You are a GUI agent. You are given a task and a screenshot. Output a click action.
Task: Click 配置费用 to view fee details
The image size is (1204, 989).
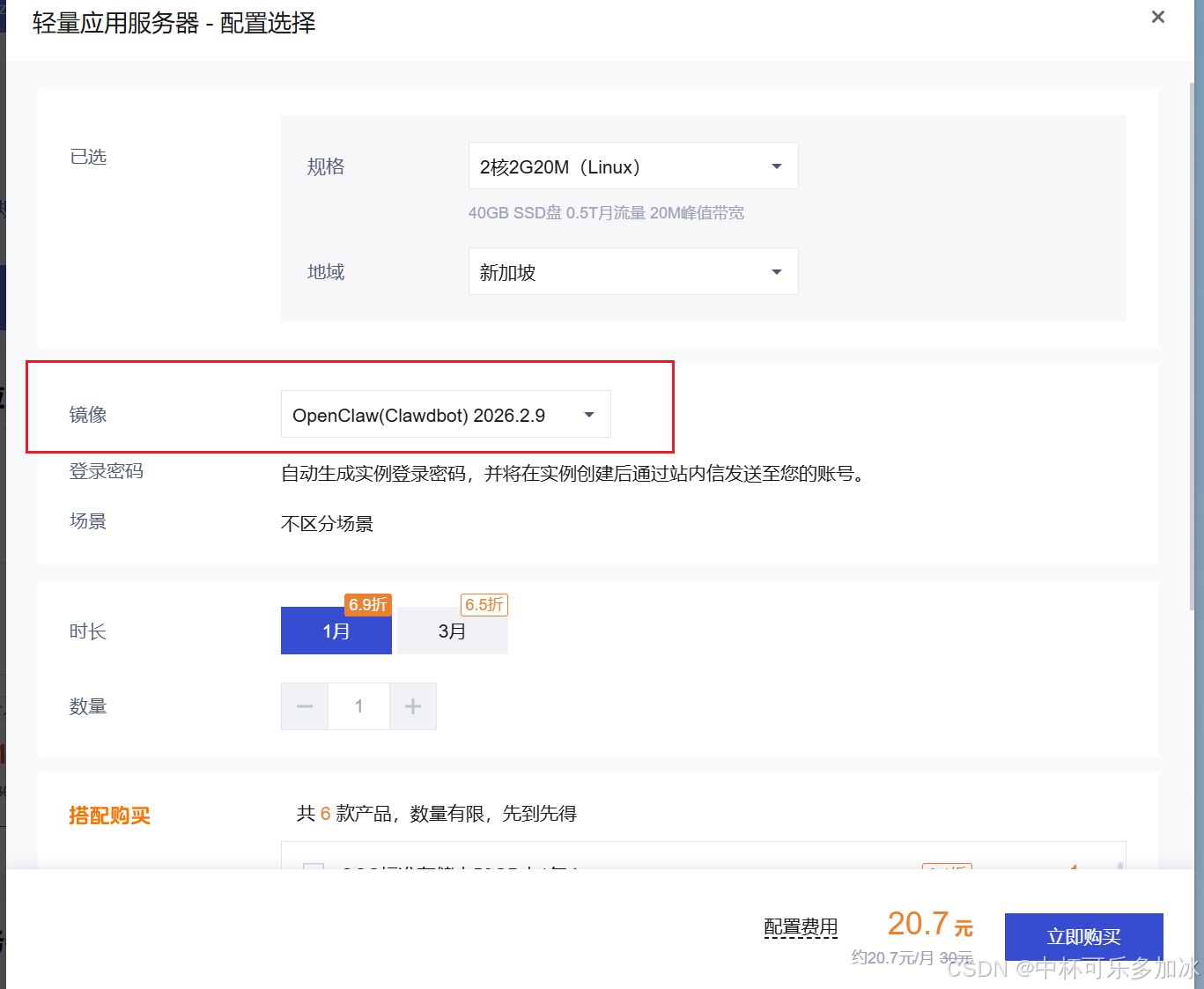click(x=800, y=926)
